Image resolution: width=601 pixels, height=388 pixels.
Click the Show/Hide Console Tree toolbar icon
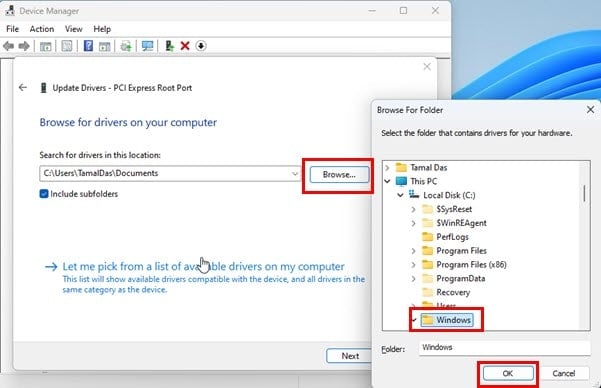pos(46,47)
